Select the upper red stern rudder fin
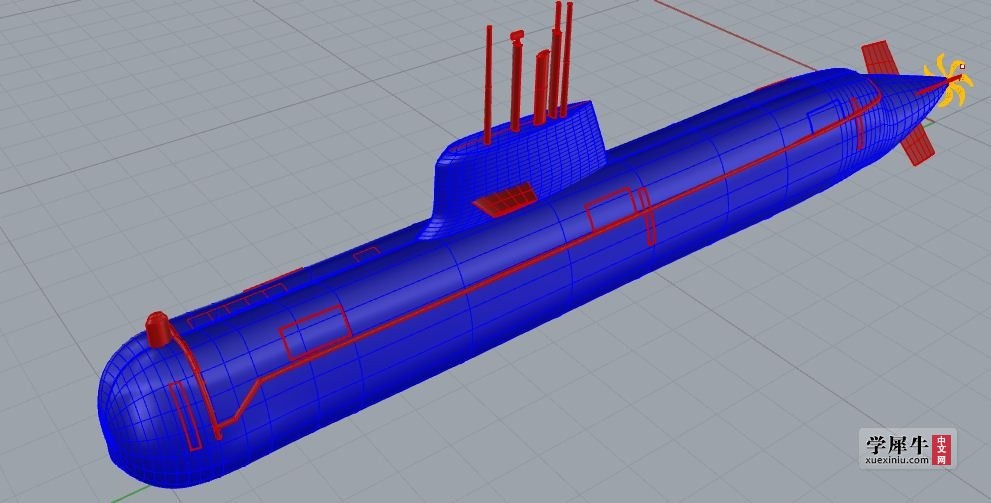991x503 pixels. pos(880,58)
